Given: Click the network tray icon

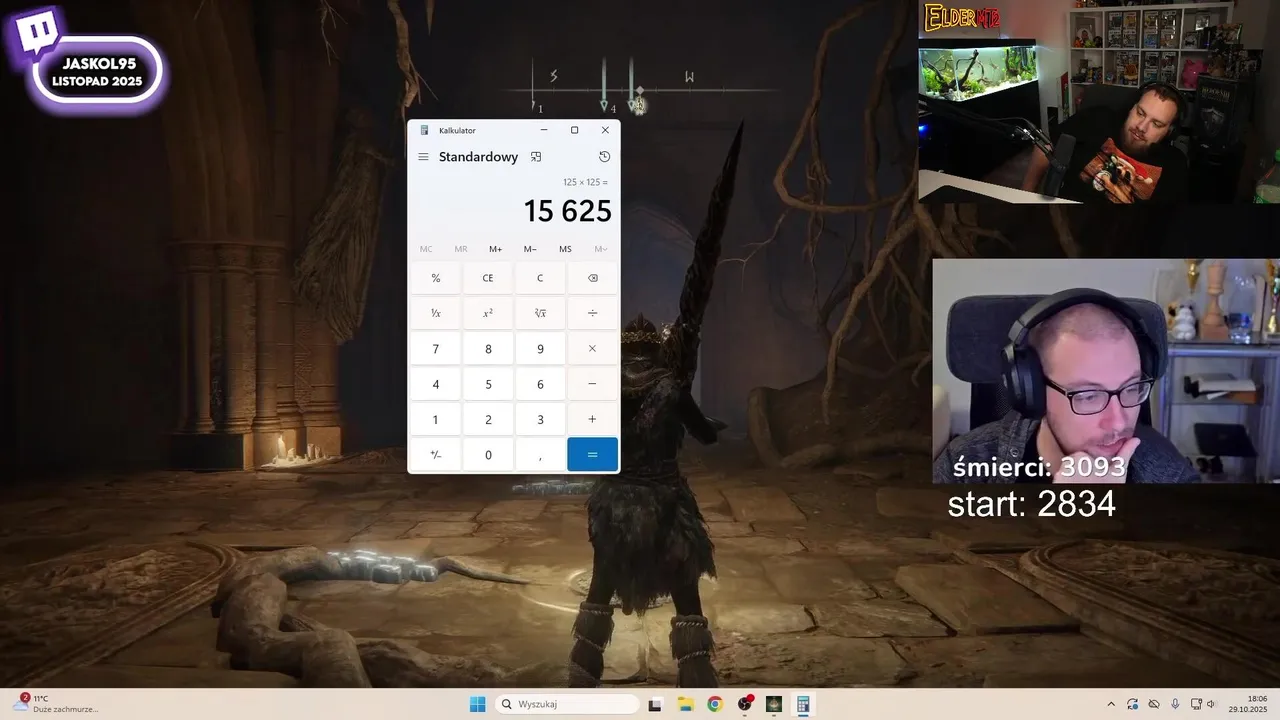Looking at the screenshot, I should (1197, 704).
